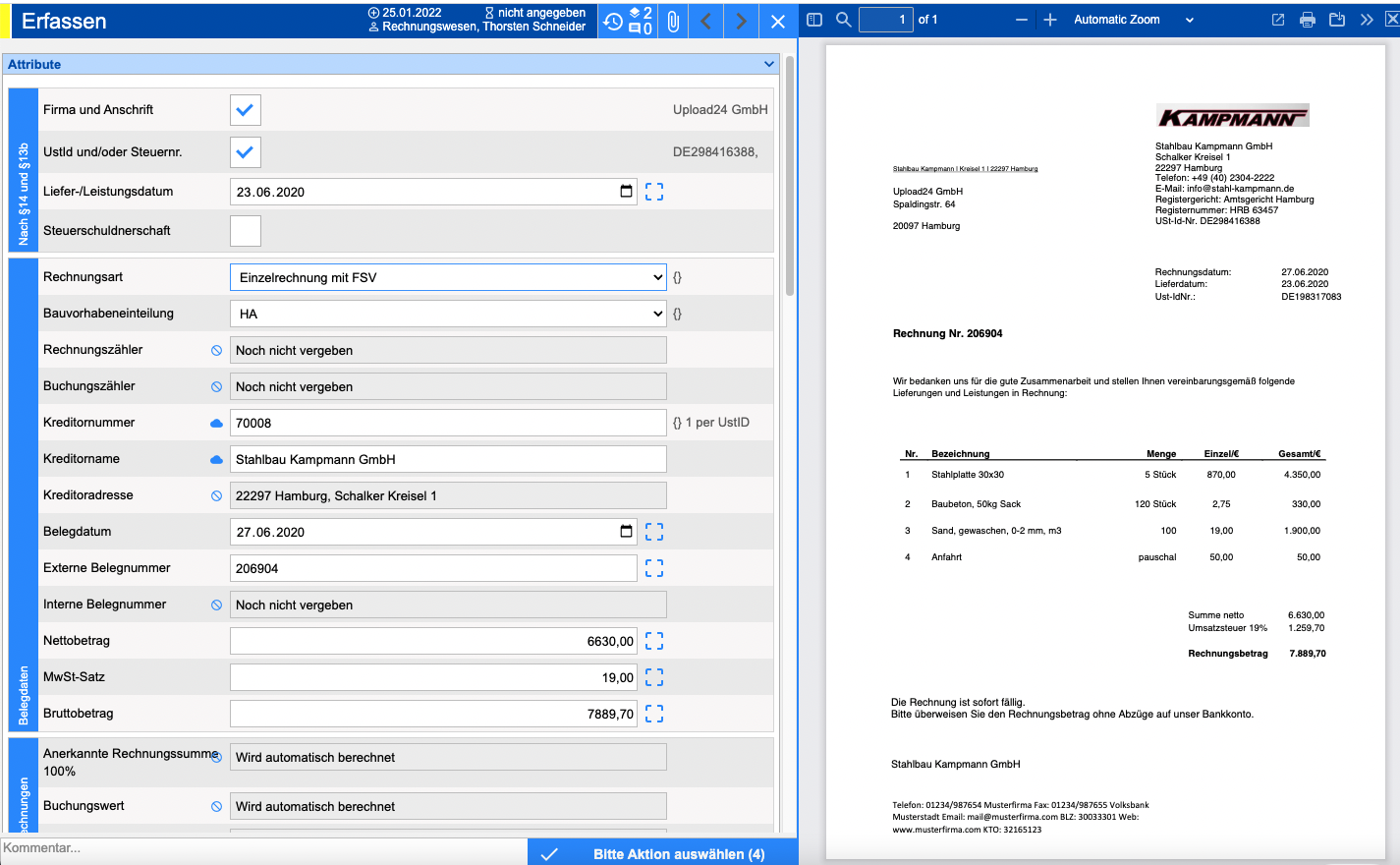The image size is (1400, 865).
Task: Zoom in on the PDF with plus
Action: coord(1050,20)
